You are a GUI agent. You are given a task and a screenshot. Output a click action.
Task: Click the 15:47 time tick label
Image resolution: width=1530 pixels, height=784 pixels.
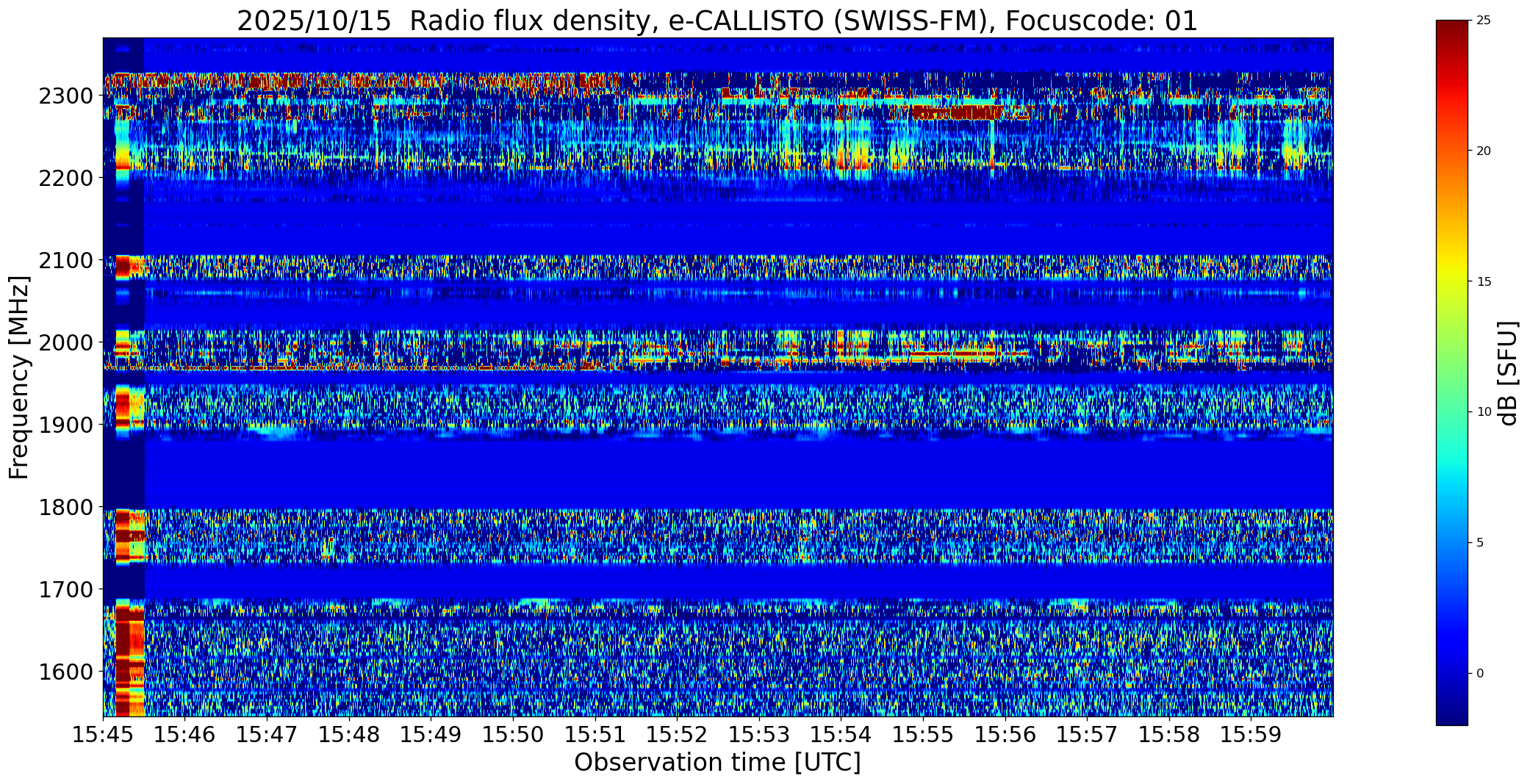pyautogui.click(x=267, y=735)
